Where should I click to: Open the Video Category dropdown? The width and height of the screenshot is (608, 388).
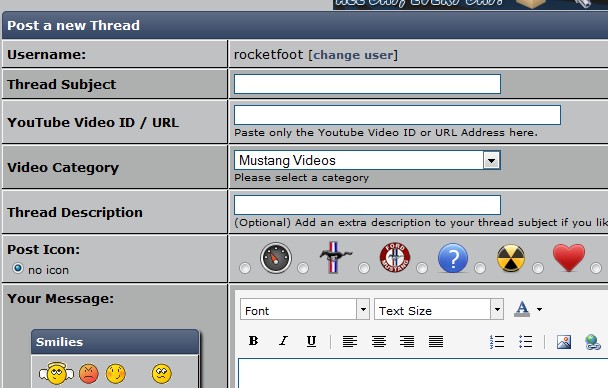point(491,160)
